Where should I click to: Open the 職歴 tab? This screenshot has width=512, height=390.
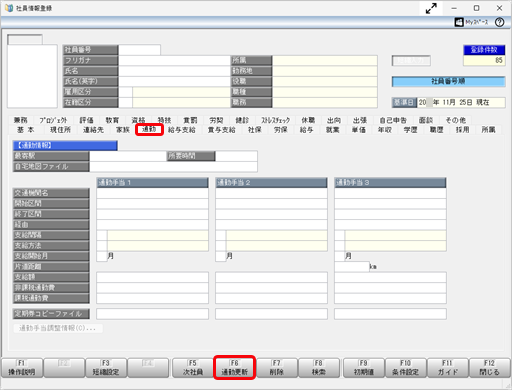[437, 130]
